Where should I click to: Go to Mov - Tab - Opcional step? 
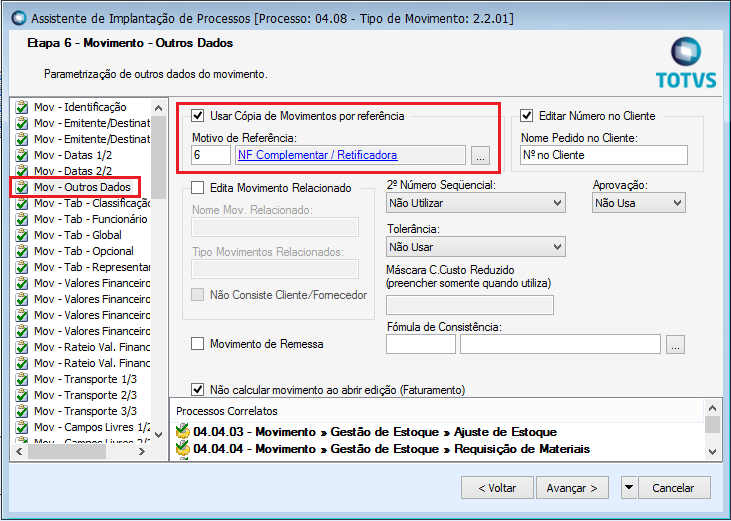tap(83, 251)
